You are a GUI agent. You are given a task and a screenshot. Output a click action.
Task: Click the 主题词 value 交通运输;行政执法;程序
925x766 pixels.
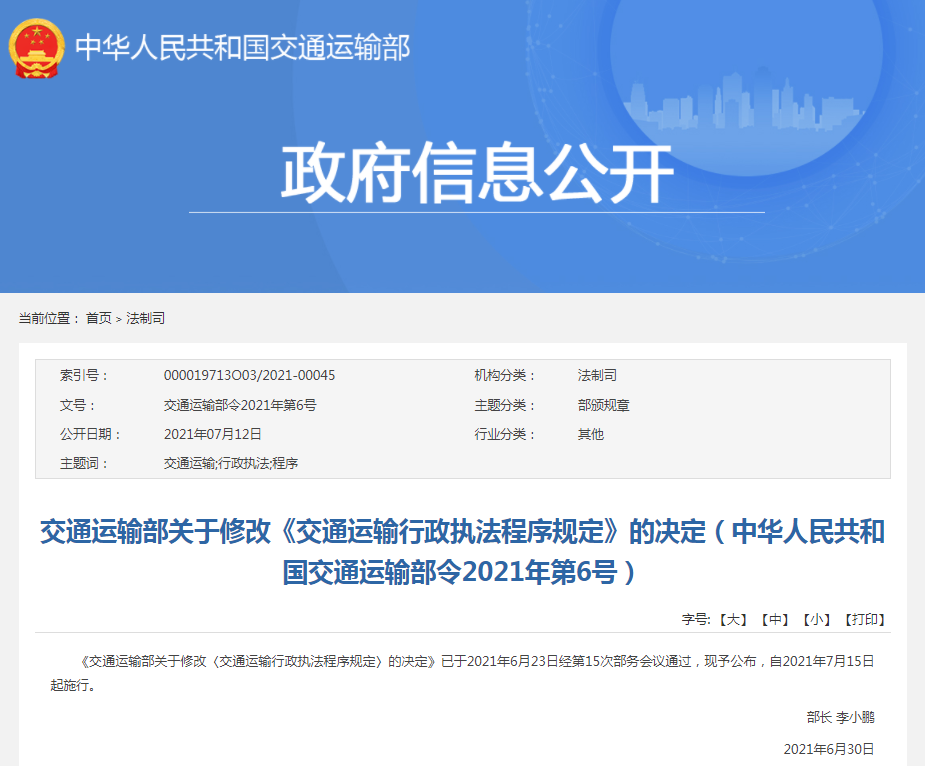point(230,463)
